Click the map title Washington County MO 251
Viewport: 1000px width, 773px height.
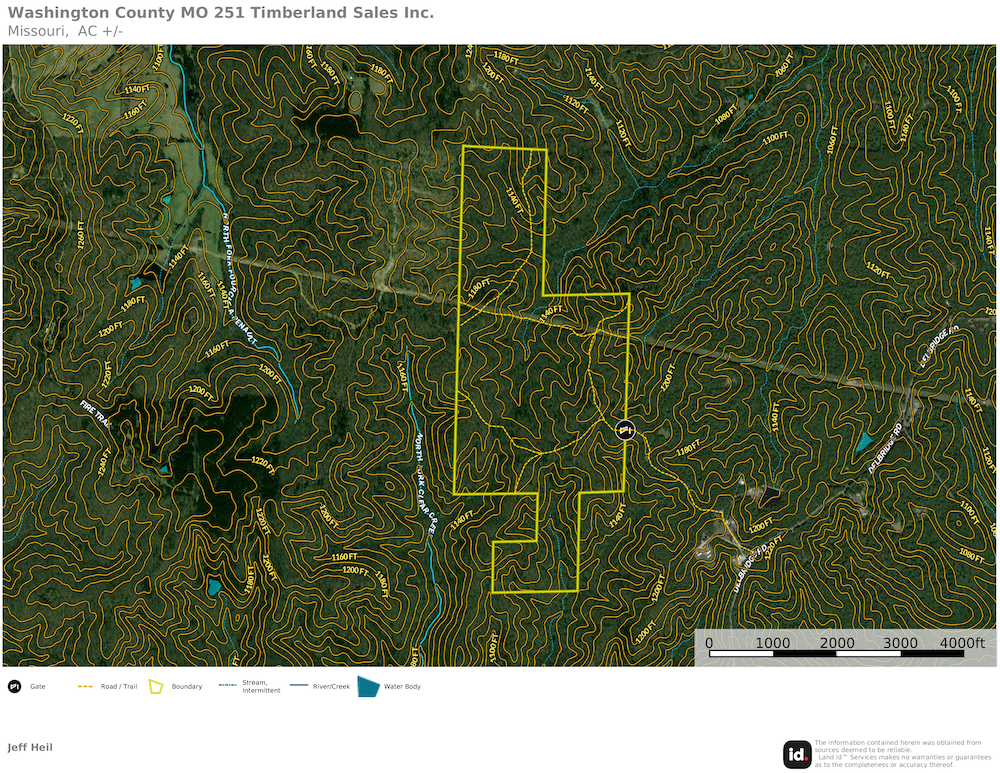pos(221,13)
